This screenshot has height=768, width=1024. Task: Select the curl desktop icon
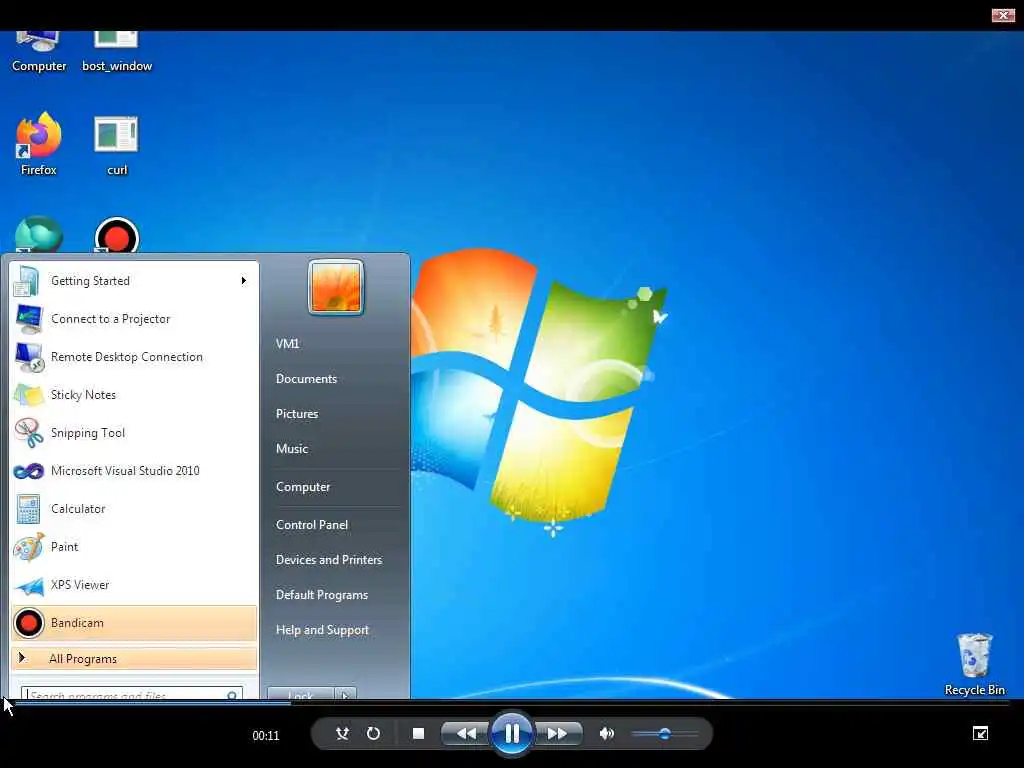pyautogui.click(x=117, y=146)
